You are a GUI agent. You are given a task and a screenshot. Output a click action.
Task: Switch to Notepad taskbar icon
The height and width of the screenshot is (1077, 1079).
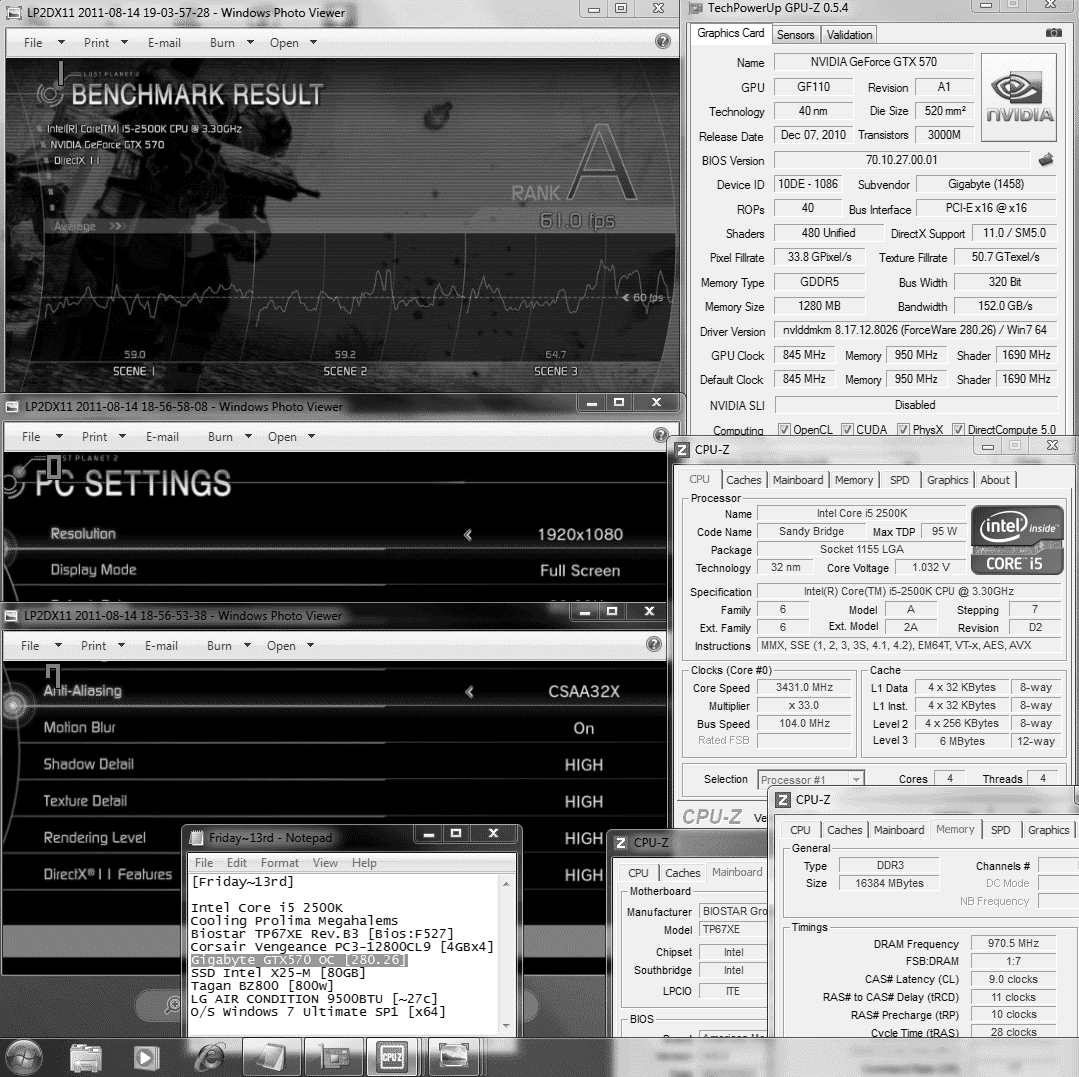click(x=271, y=1057)
